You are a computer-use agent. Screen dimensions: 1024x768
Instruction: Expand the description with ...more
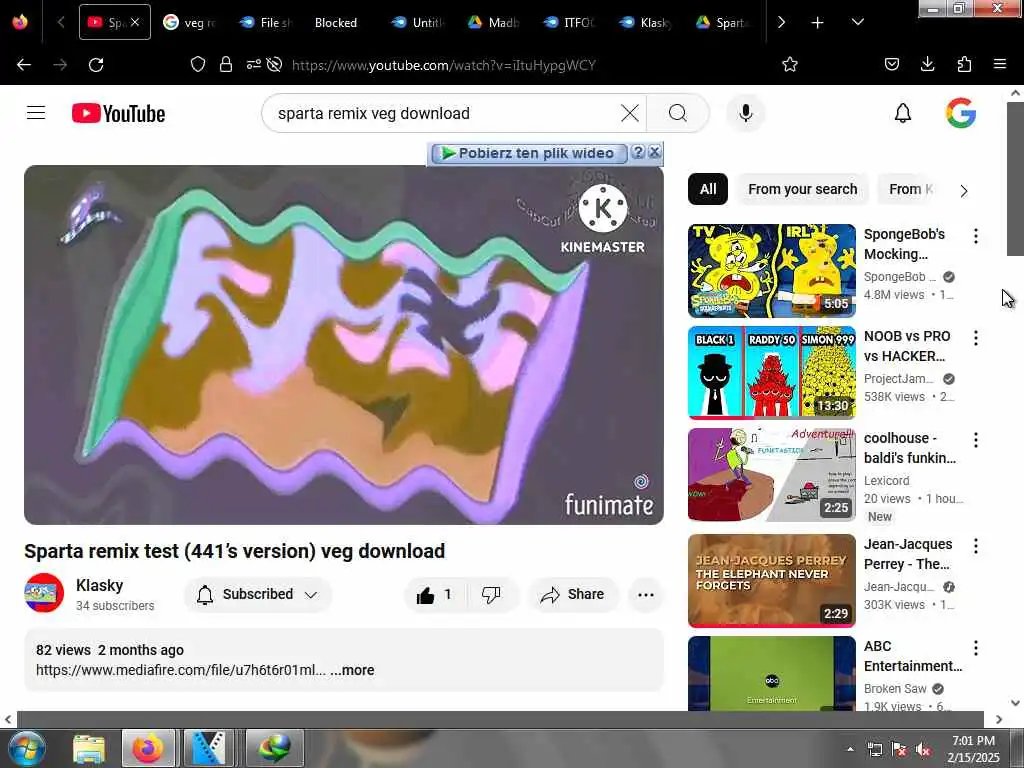click(352, 670)
